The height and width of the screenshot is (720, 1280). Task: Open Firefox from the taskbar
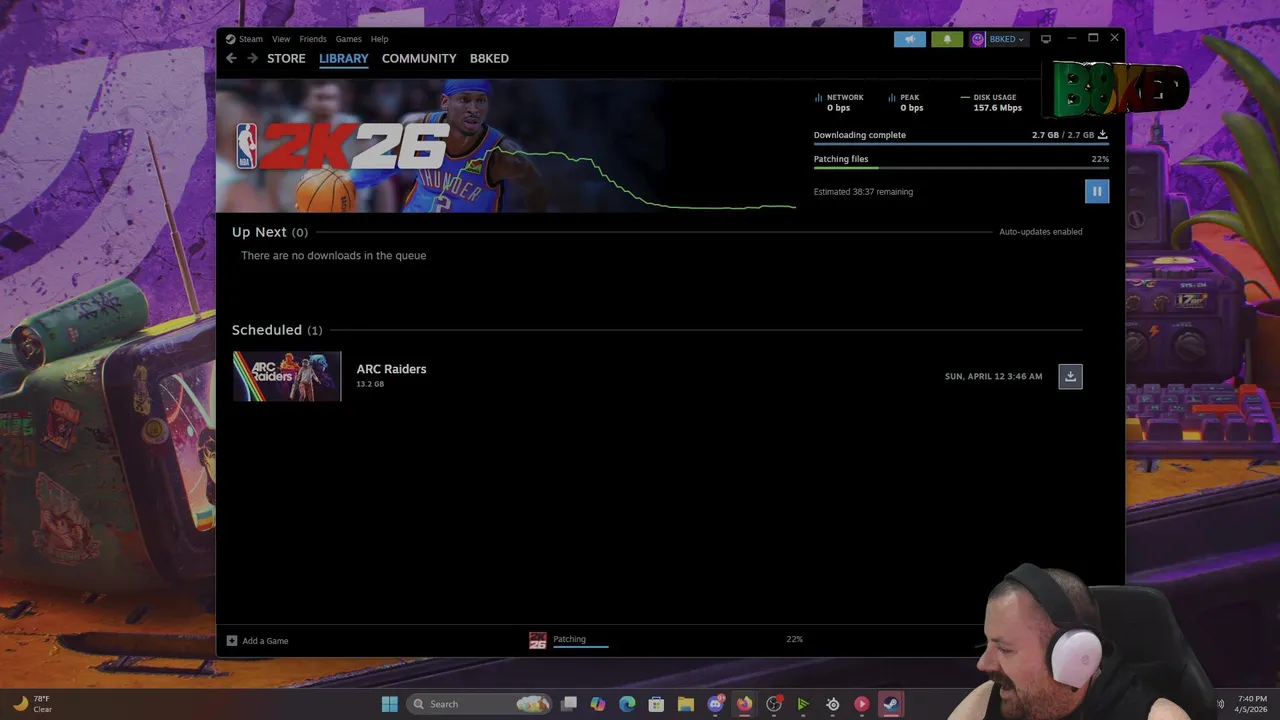(744, 704)
